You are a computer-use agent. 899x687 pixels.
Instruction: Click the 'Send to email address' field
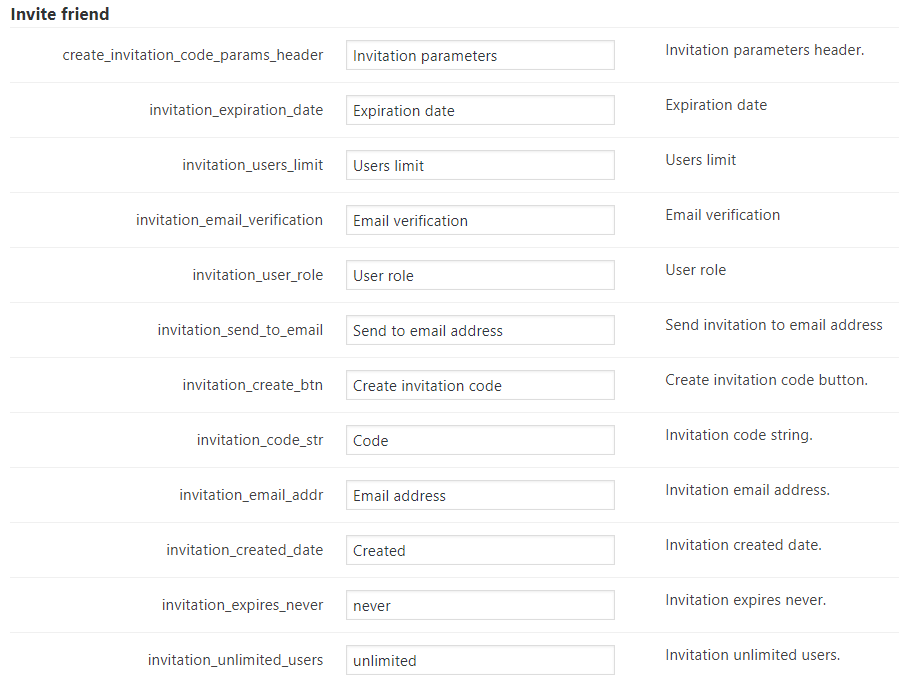(x=480, y=331)
